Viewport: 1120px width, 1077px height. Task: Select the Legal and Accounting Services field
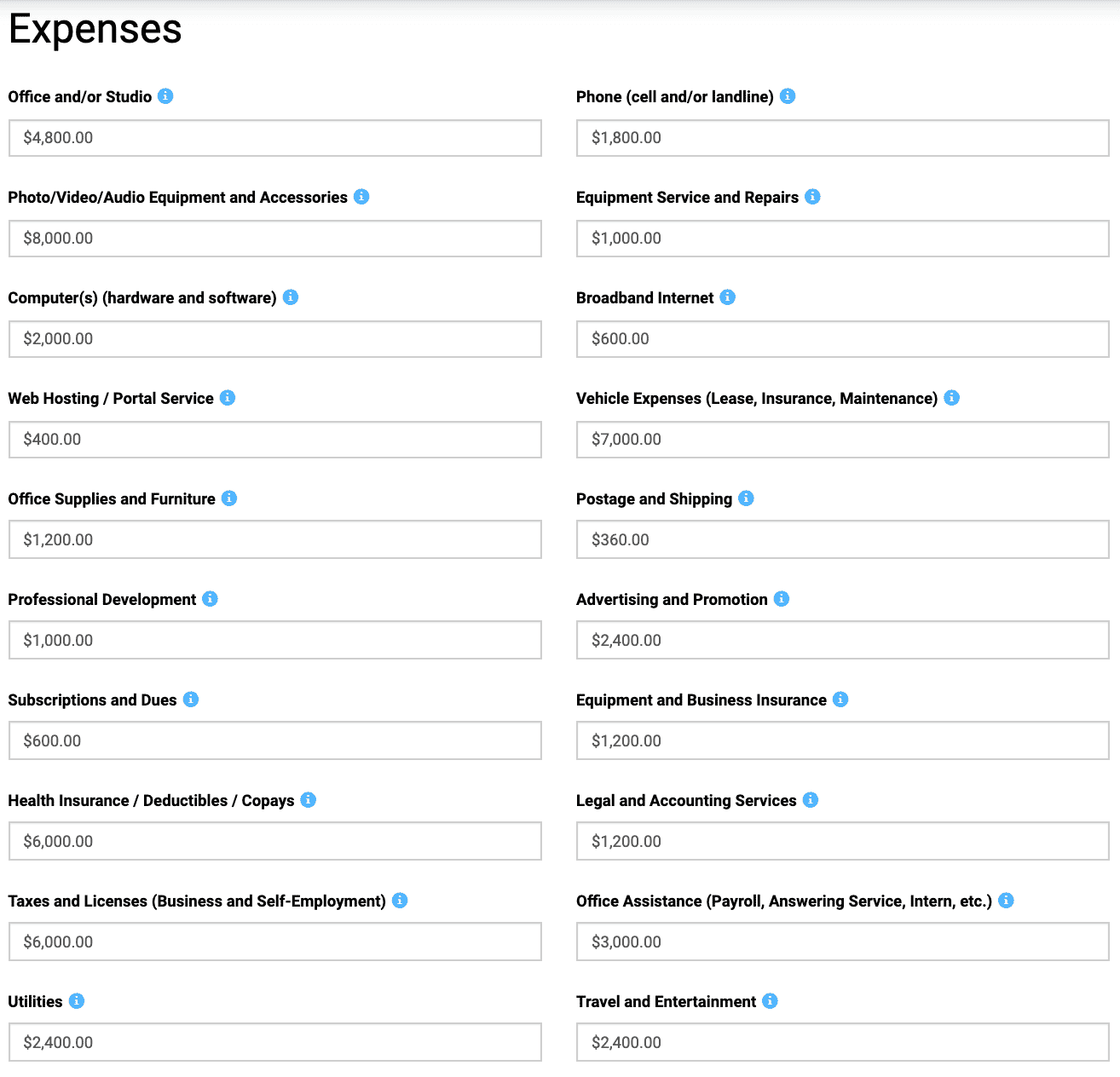click(842, 842)
